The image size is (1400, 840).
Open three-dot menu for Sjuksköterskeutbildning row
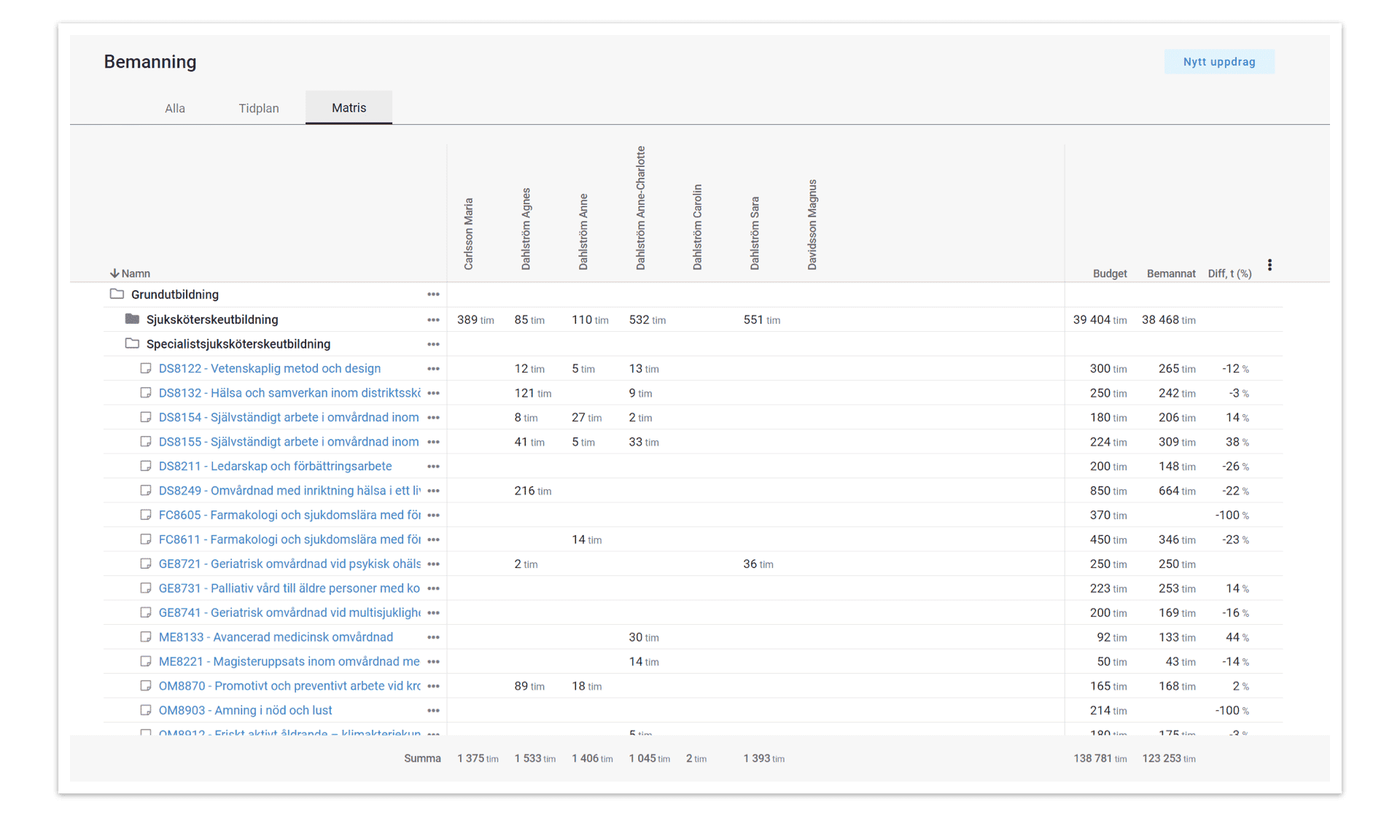pyautogui.click(x=433, y=320)
